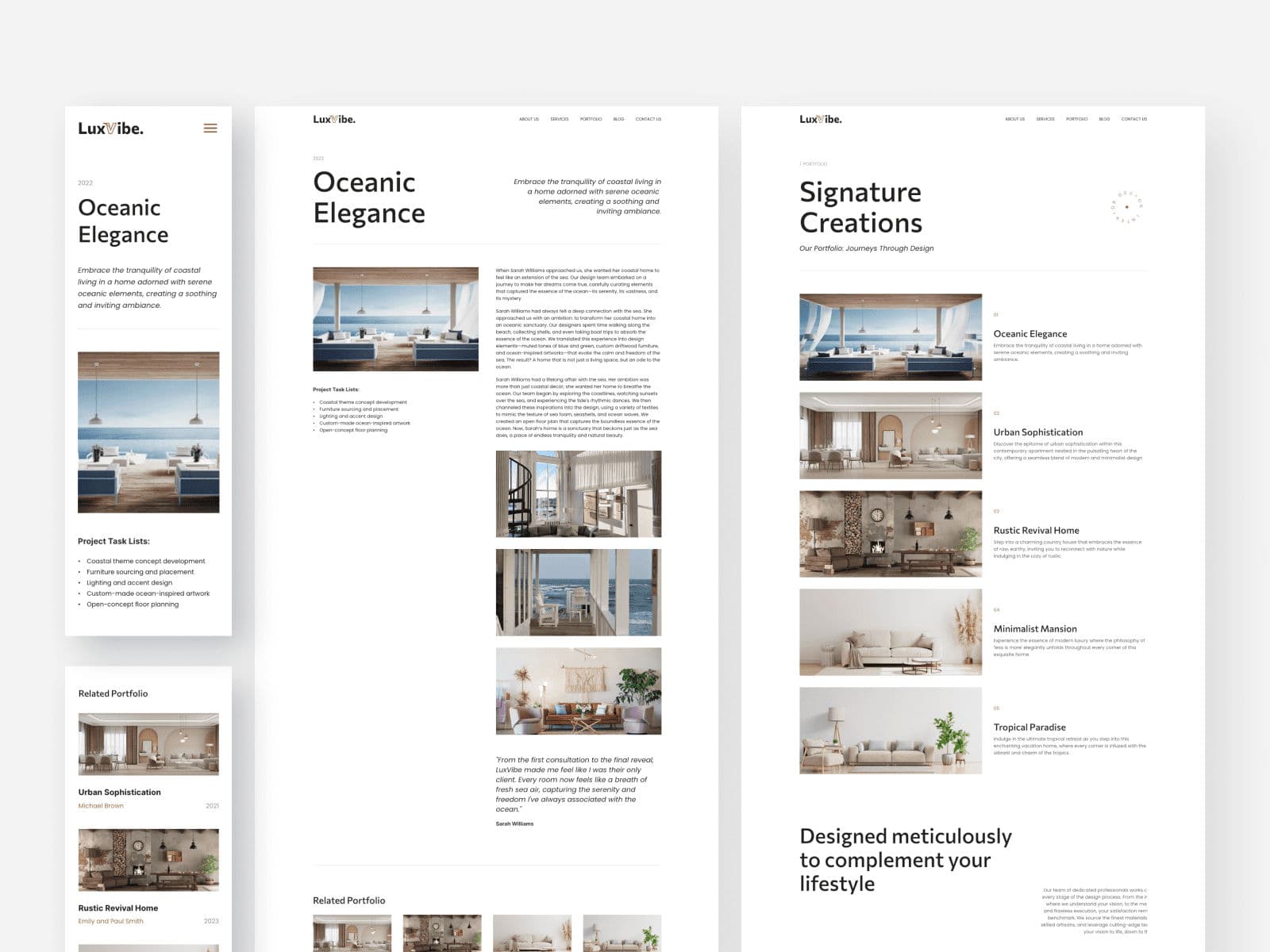Viewport: 1270px width, 952px height.
Task: Click 'Our Portfolio: Journeys Through Design' subtitle
Action: (x=866, y=248)
